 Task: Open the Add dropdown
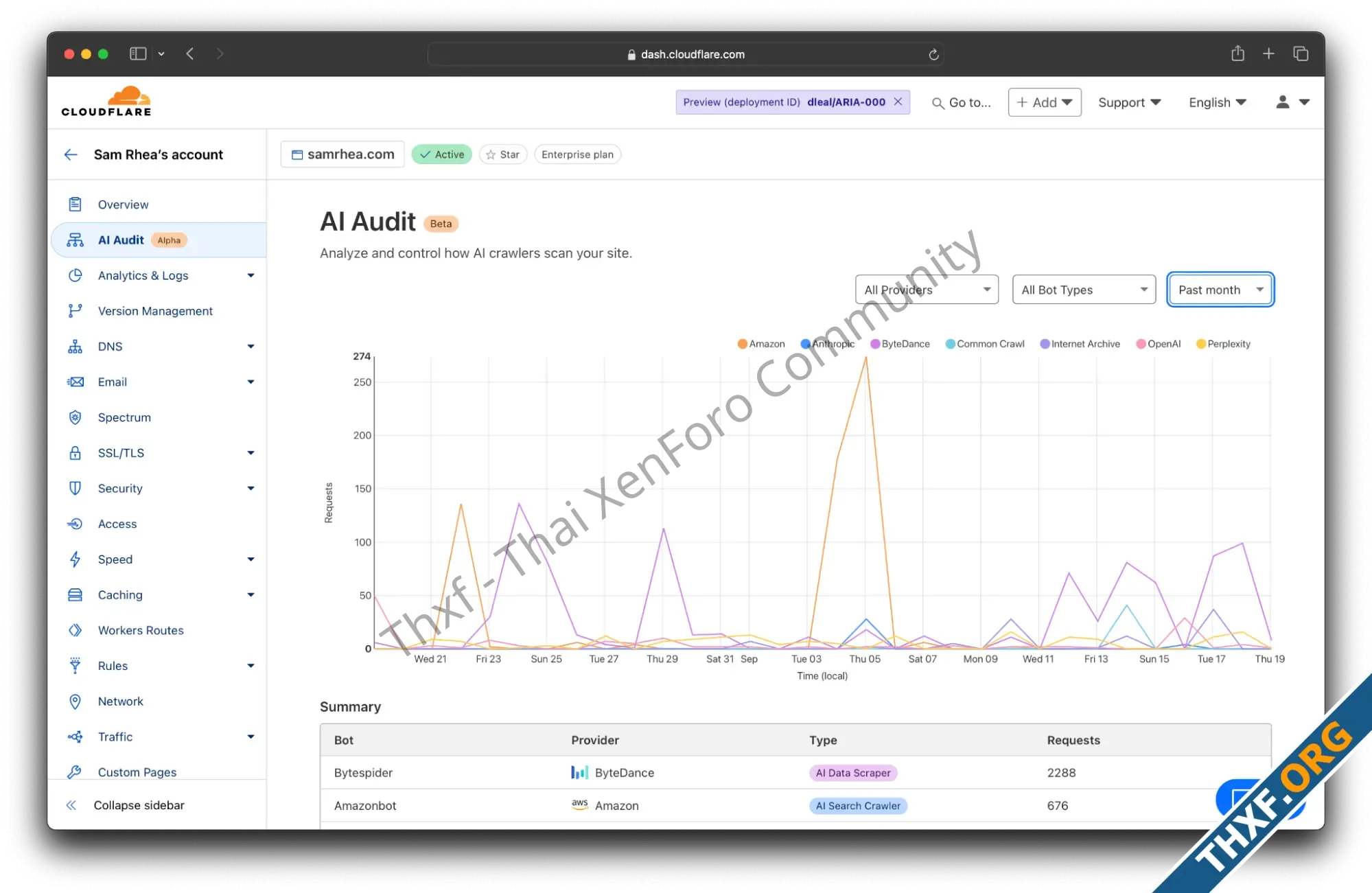pyautogui.click(x=1045, y=102)
